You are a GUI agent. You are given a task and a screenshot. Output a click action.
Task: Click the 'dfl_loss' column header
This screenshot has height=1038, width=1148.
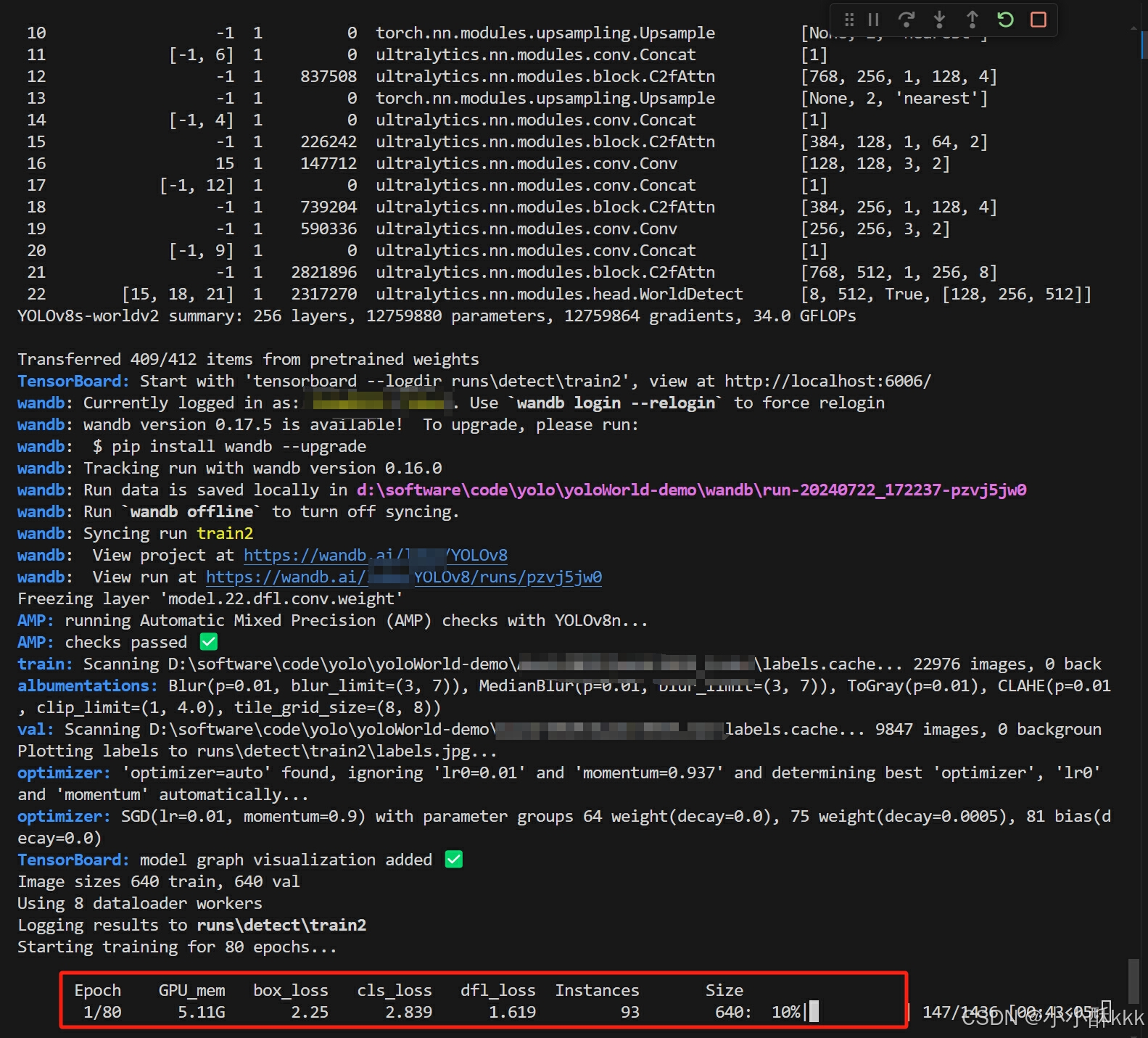tap(498, 991)
